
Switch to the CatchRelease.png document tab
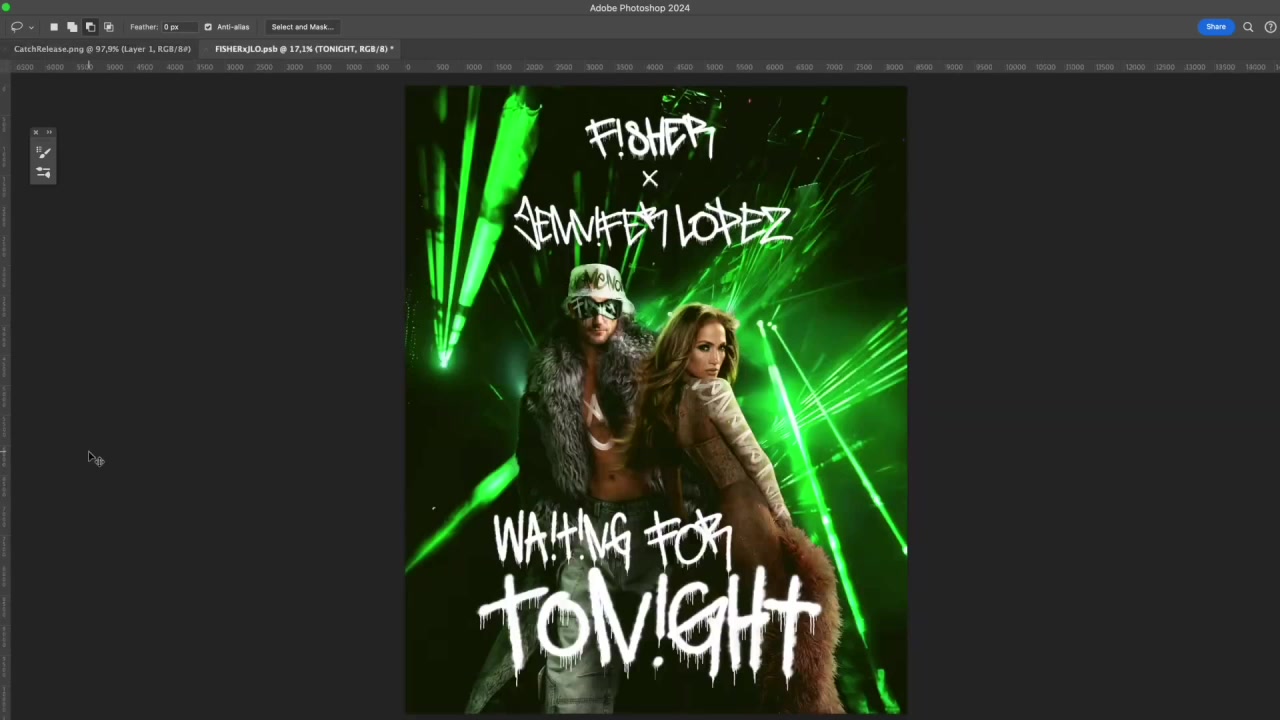(102, 49)
